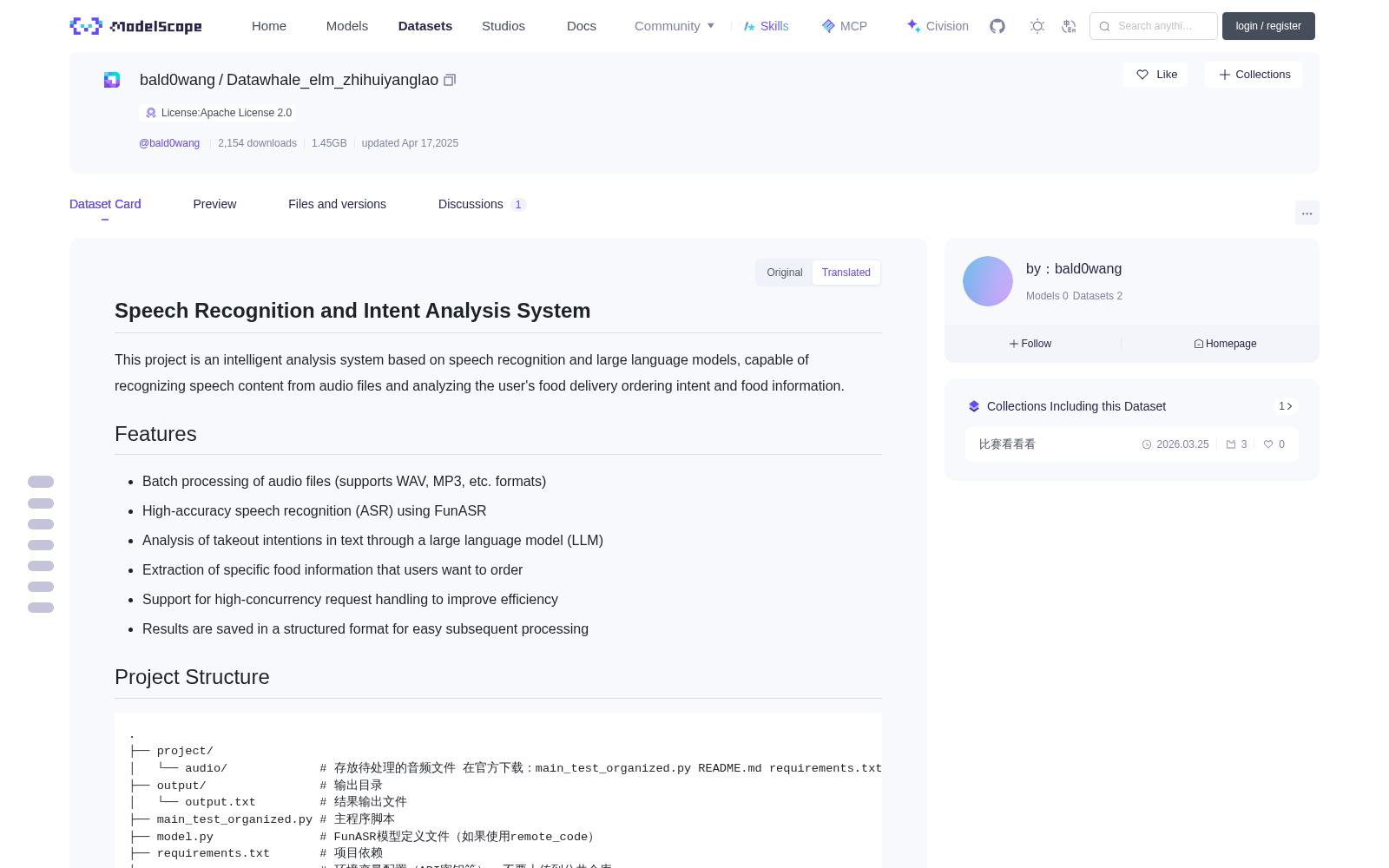Click the 'Project Structure' heading
The height and width of the screenshot is (868, 1389).
point(192,677)
